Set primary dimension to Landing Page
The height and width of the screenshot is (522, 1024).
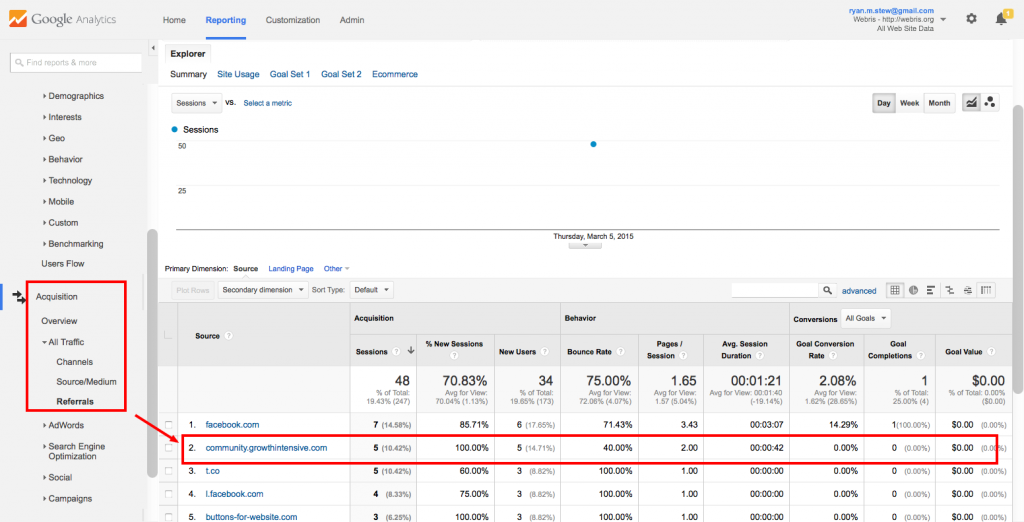(291, 269)
